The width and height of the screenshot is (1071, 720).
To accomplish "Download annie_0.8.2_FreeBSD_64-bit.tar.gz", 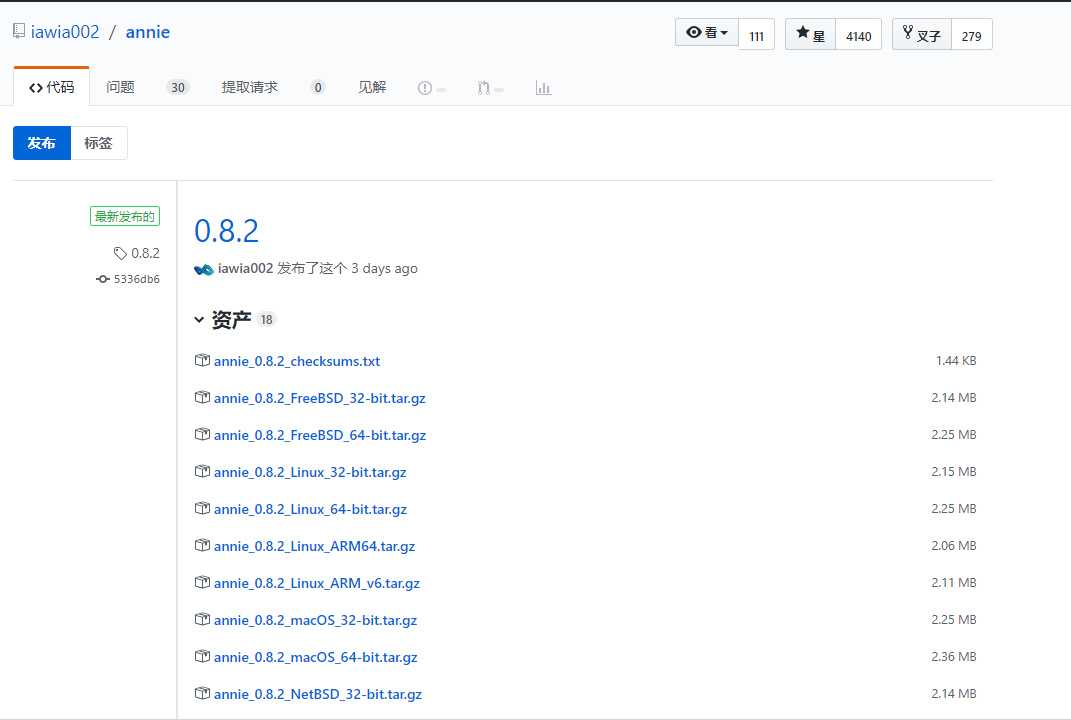I will [x=320, y=435].
